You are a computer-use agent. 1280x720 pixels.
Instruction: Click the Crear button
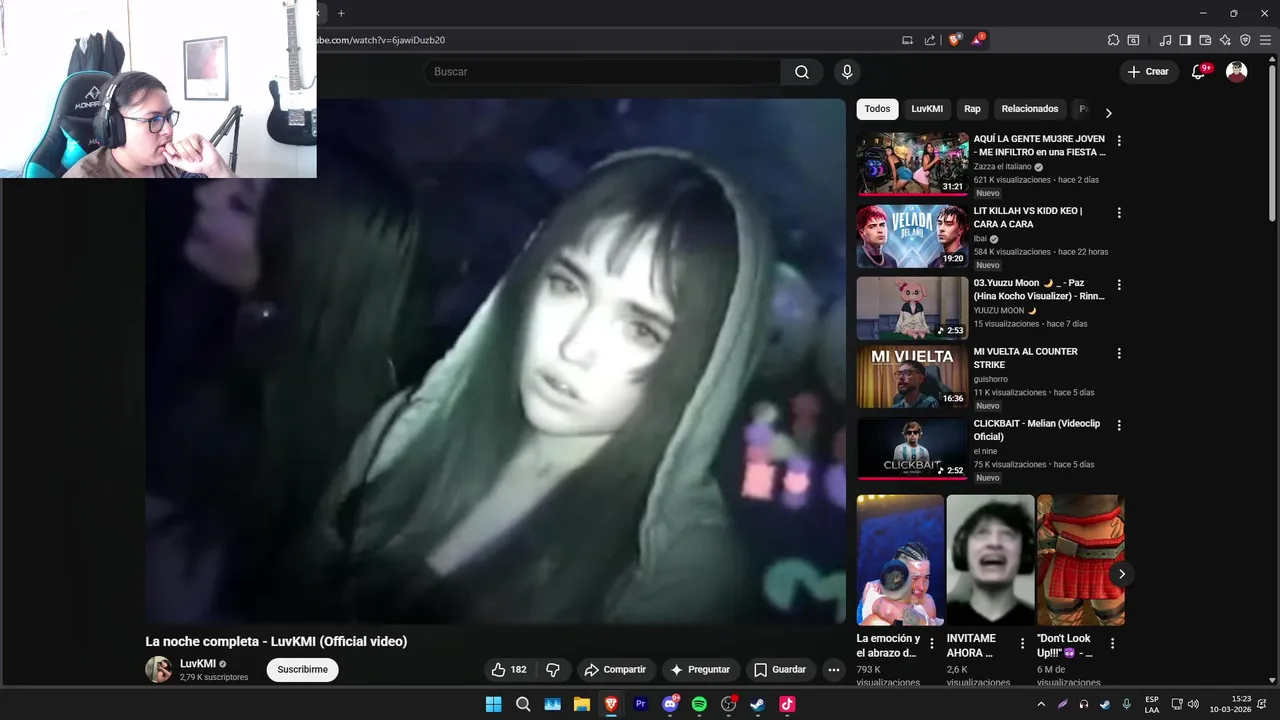coord(1148,72)
